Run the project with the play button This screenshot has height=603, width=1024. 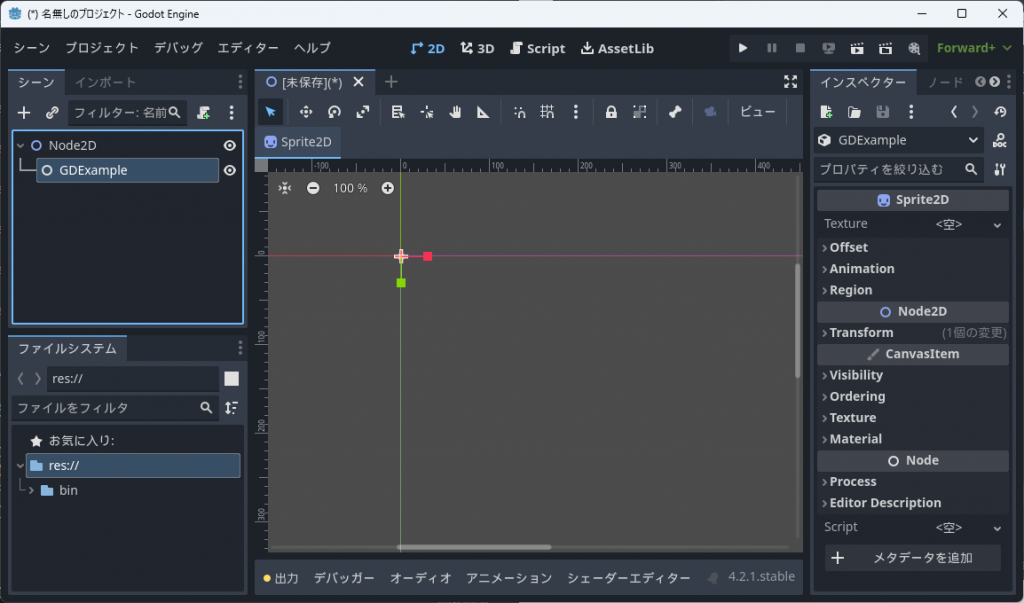click(743, 48)
